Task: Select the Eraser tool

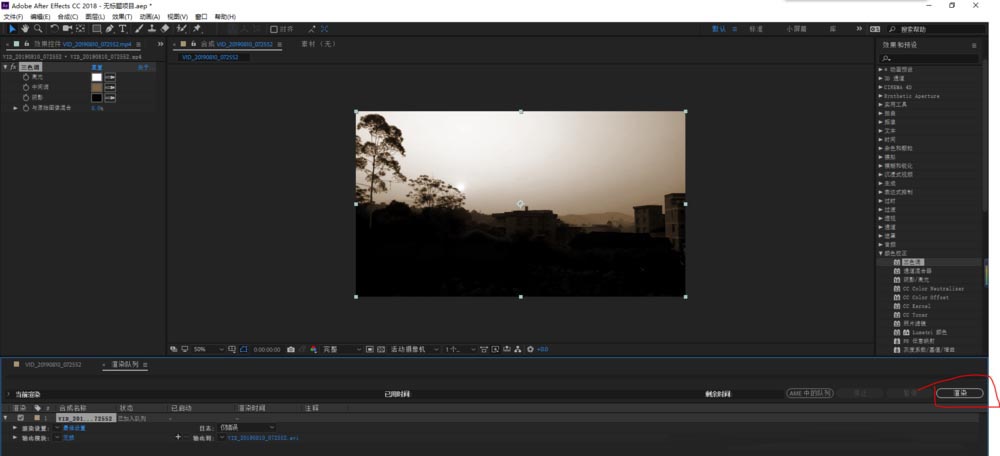Action: (165, 29)
